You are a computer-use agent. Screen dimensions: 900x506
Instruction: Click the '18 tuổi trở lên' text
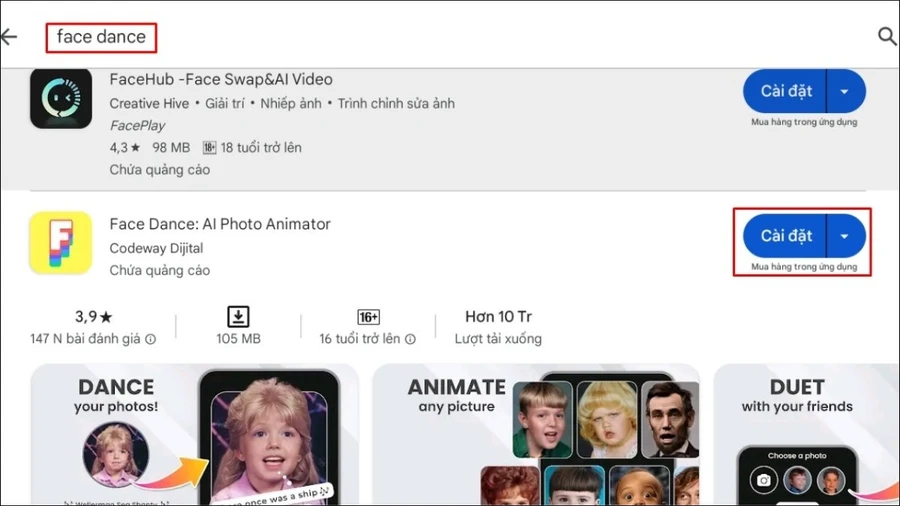click(261, 147)
